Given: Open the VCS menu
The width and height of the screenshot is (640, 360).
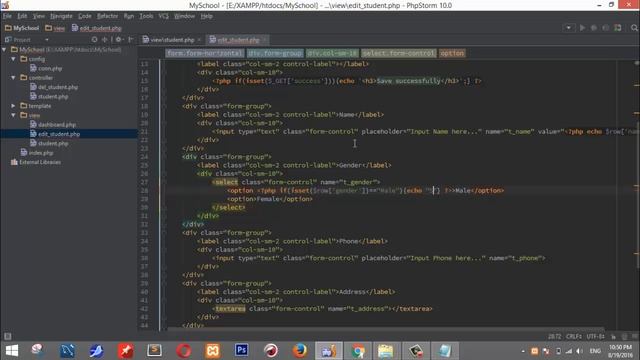Looking at the screenshot, I should coord(164,16).
